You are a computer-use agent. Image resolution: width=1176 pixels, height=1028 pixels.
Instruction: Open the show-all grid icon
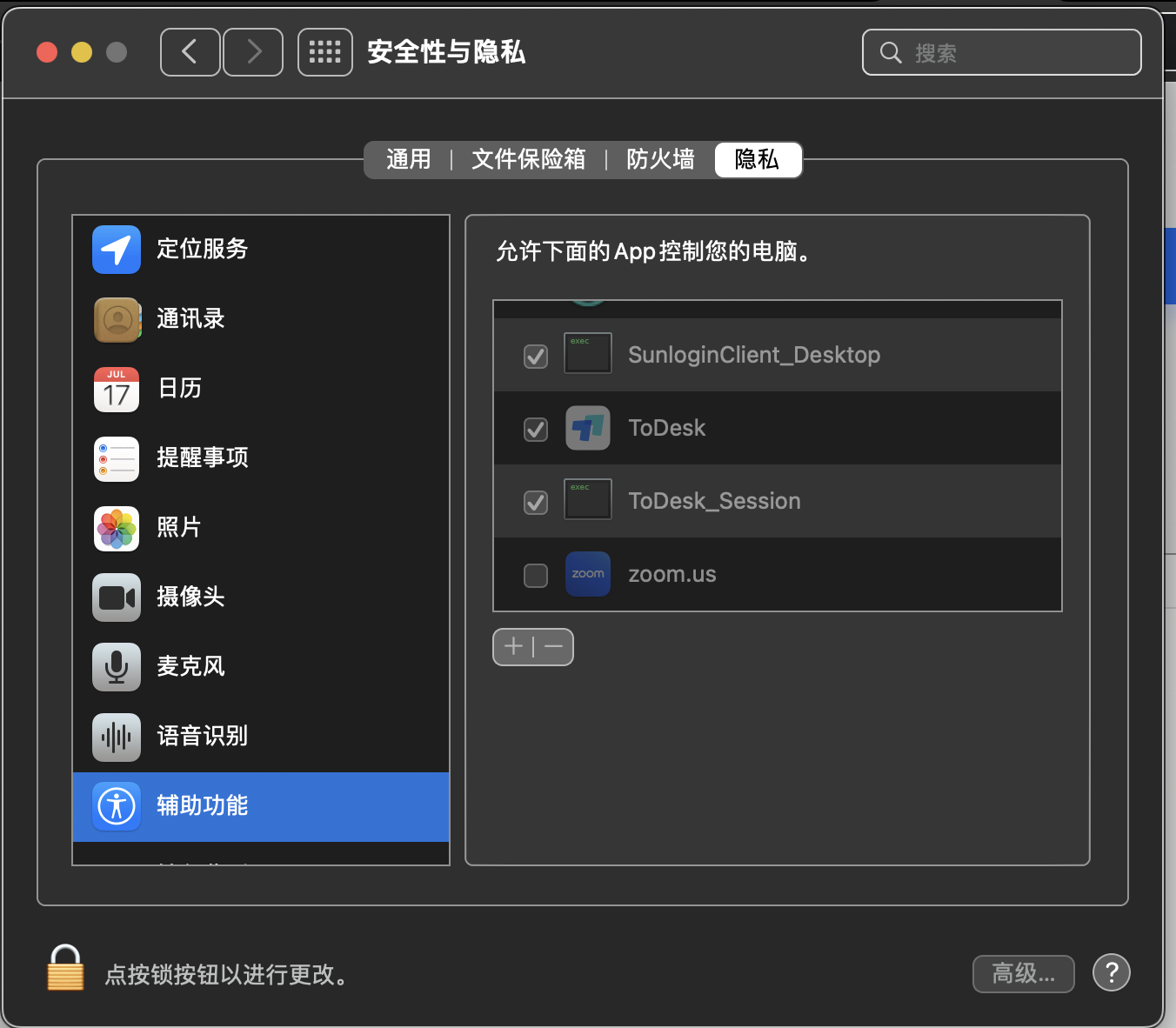(x=325, y=52)
